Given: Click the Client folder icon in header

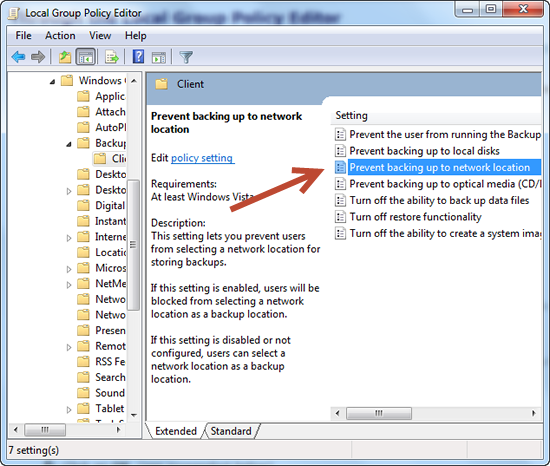Looking at the screenshot, I should [162, 84].
